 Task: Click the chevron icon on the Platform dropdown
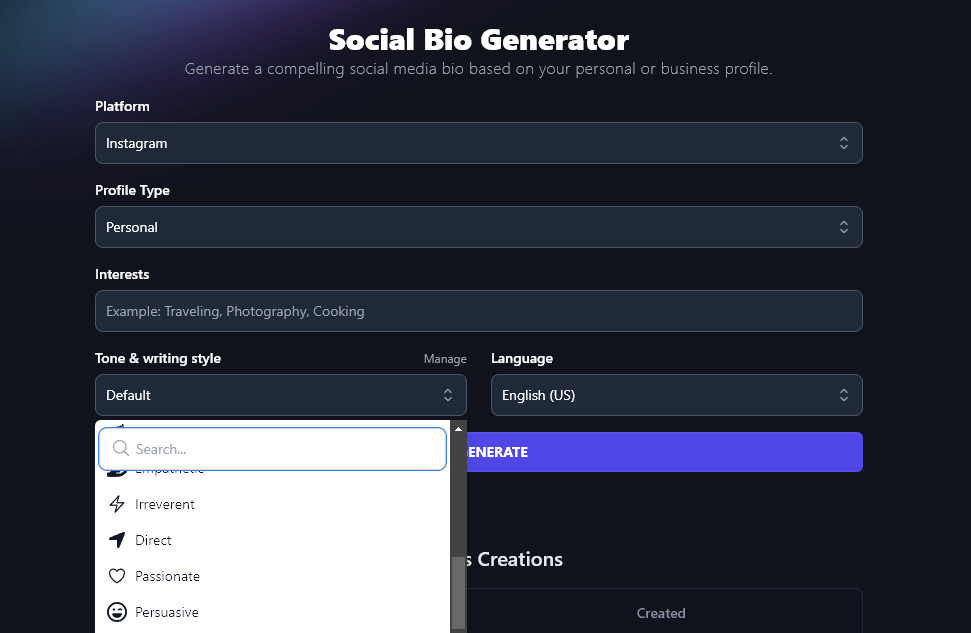point(846,143)
